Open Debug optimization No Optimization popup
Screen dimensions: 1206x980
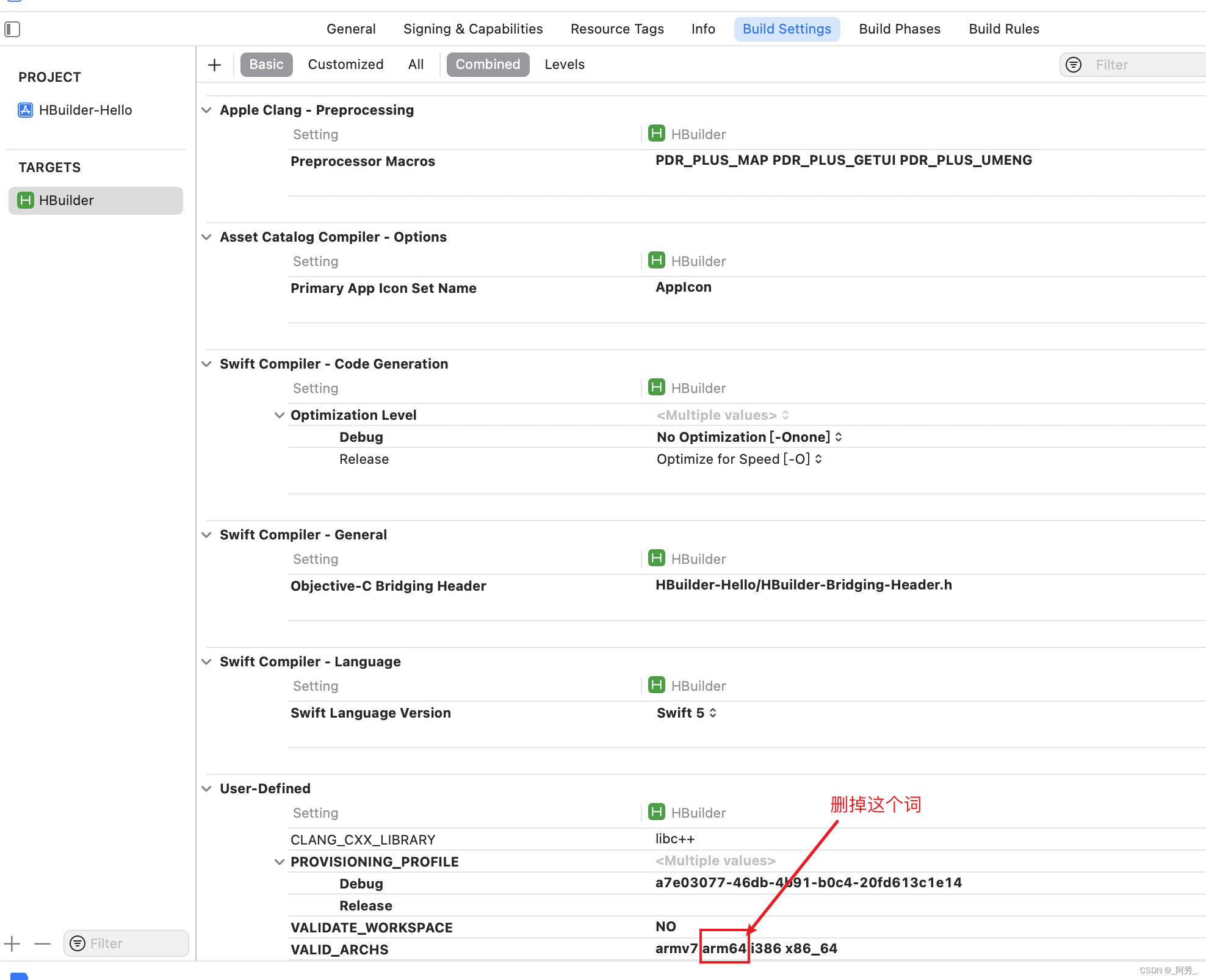749,437
